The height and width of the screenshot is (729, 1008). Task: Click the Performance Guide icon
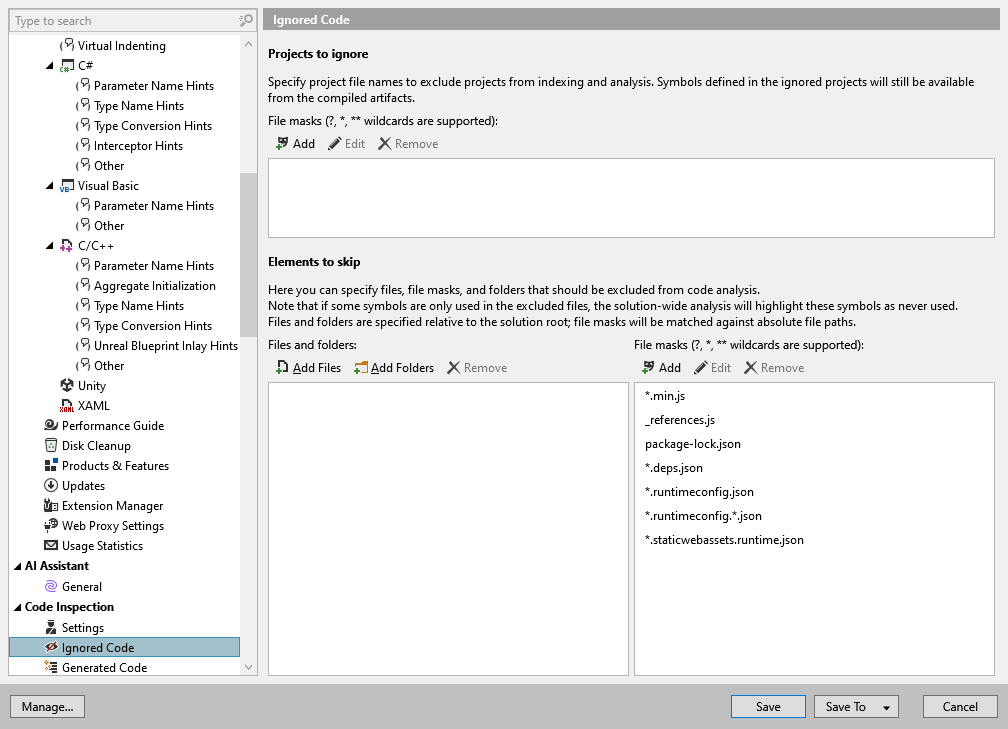[x=51, y=425]
